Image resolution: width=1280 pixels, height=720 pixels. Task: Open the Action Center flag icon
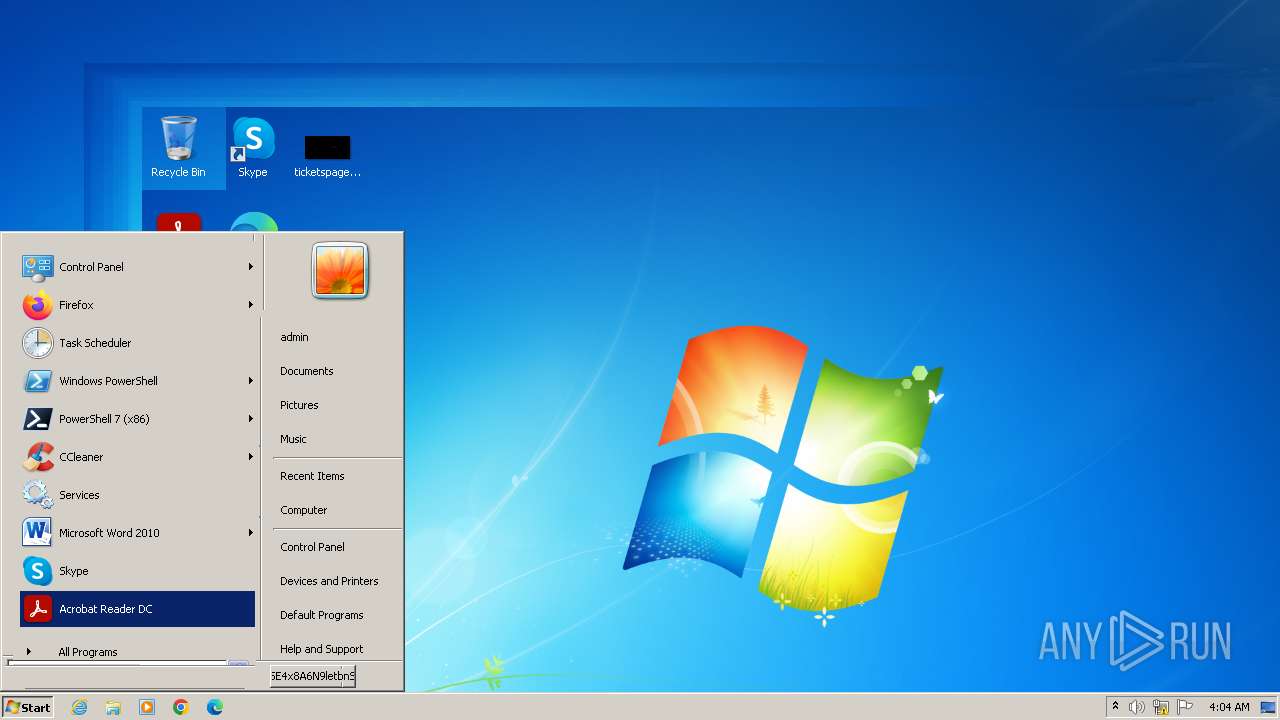click(1185, 707)
